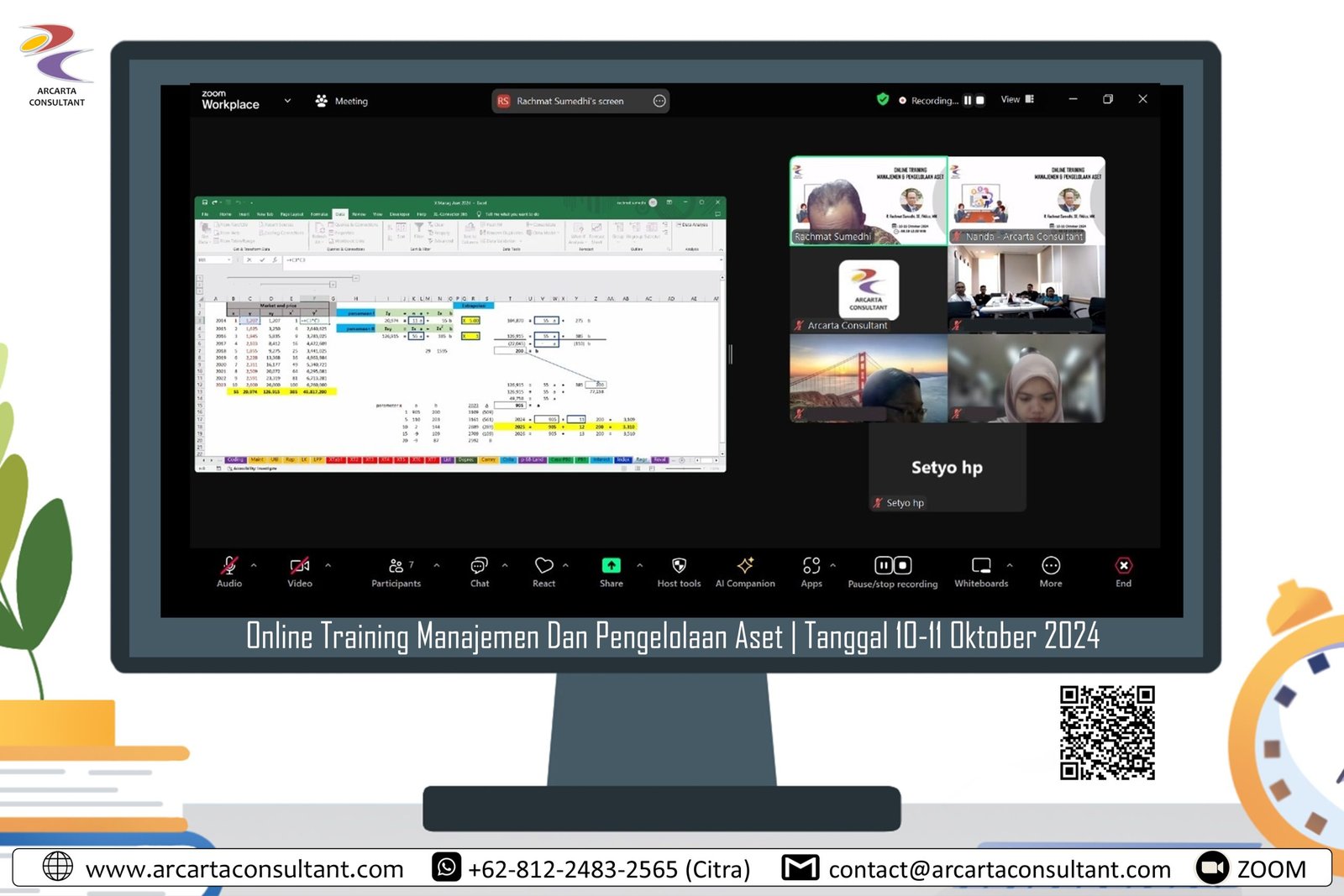This screenshot has height=896, width=1344.
Task: Expand audio options arrow next to Audio
Action: [254, 565]
